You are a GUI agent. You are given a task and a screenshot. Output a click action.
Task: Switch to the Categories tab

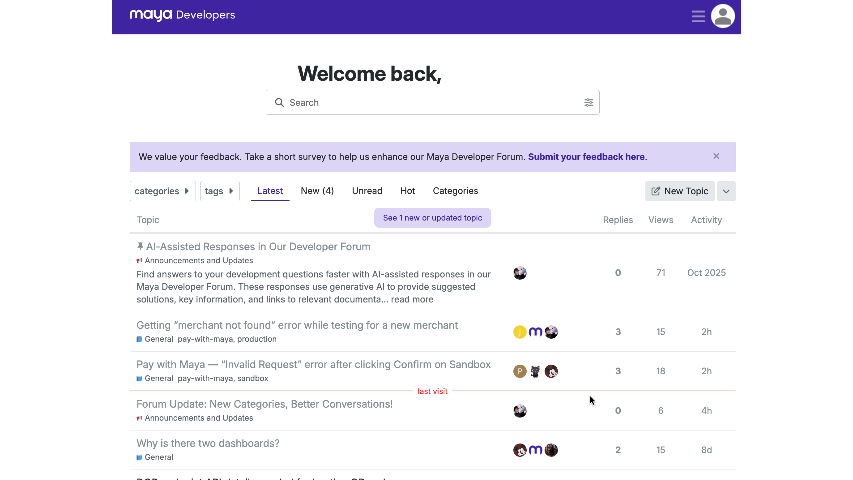455,191
